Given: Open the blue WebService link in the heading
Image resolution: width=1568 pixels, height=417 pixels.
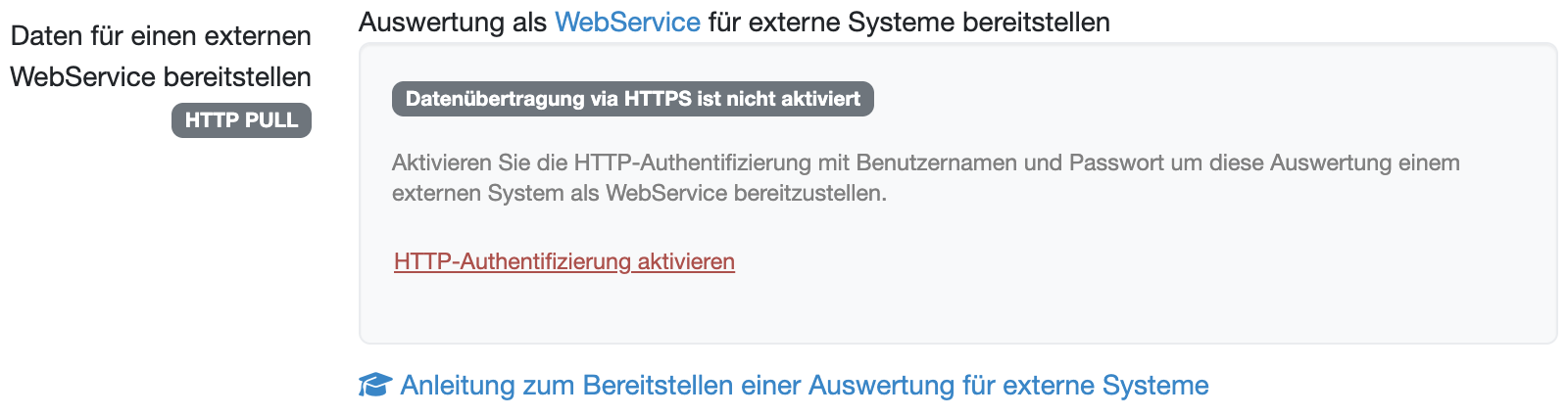Looking at the screenshot, I should (627, 23).
